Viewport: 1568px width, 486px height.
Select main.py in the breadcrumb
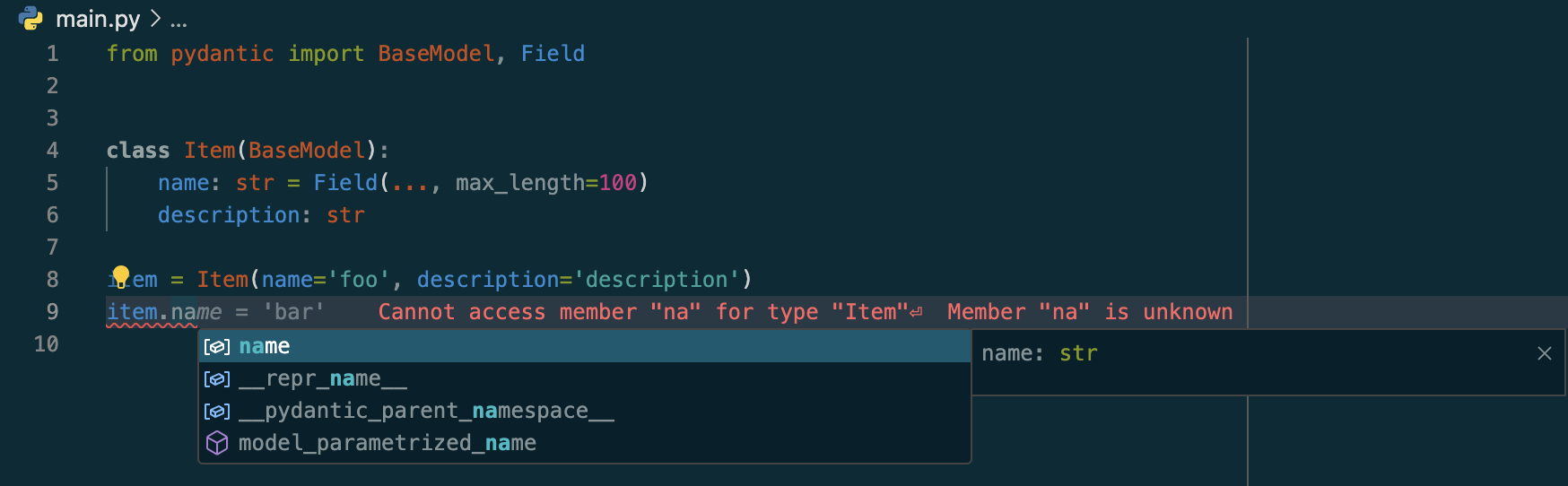[x=98, y=19]
